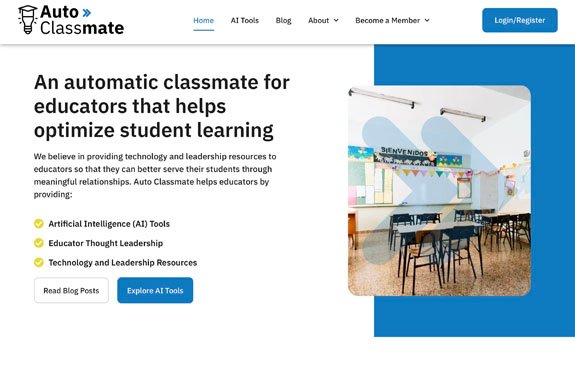Click checkmark beside Technology and Leadership Resources
Image resolution: width=575 pixels, height=365 pixels.
pos(39,262)
